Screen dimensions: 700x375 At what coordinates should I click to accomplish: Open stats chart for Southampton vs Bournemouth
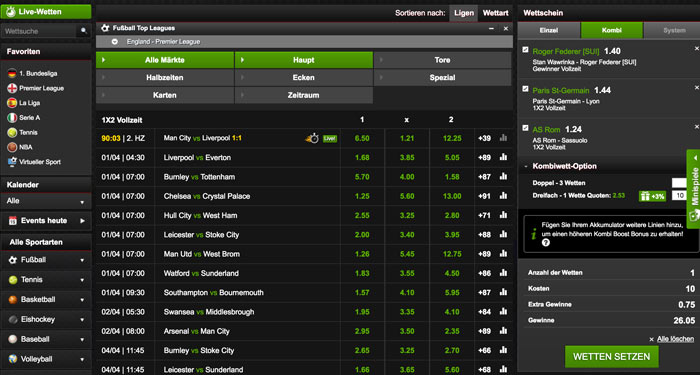click(x=504, y=292)
